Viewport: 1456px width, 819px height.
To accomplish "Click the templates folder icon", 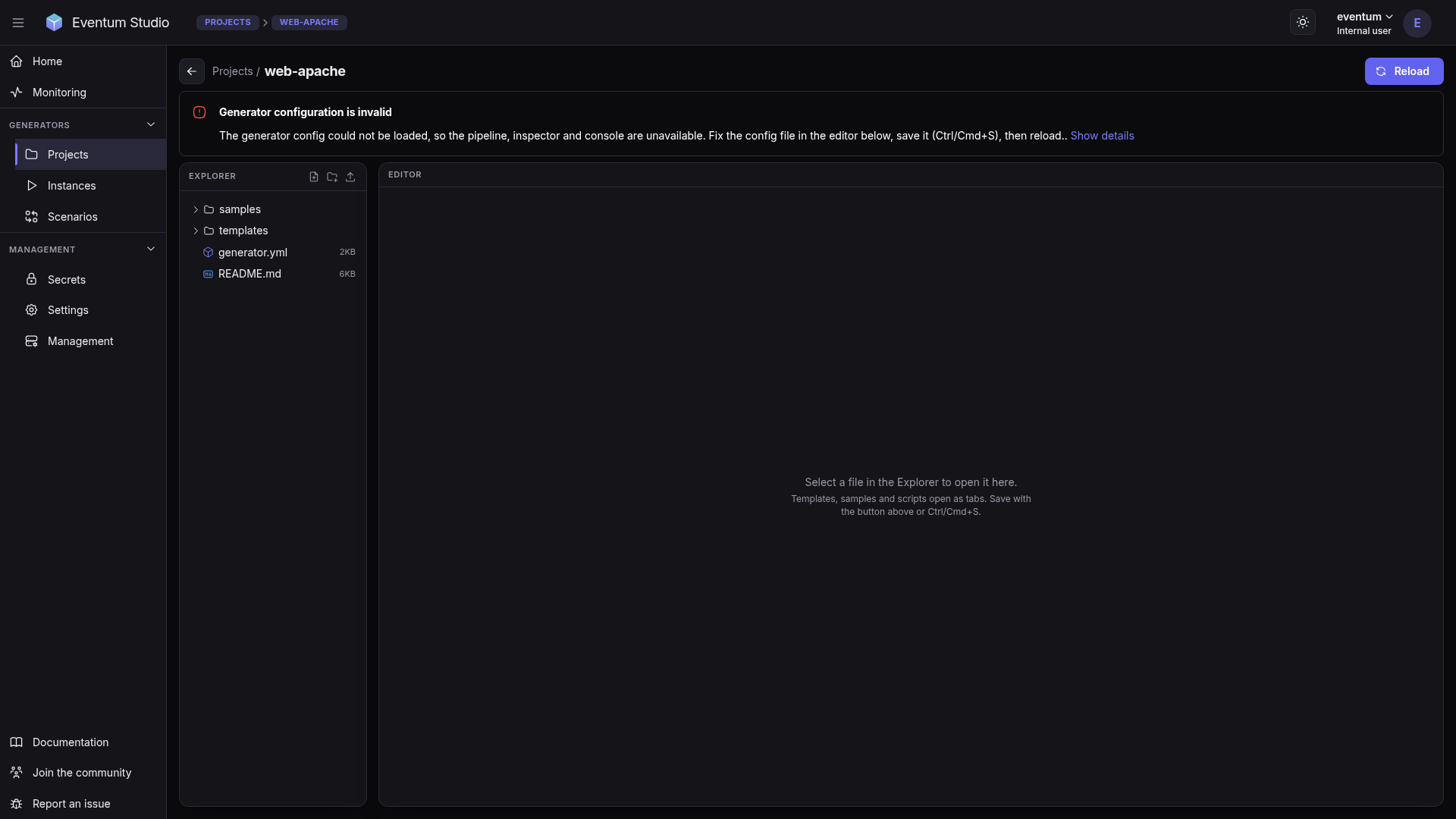I will tap(209, 231).
